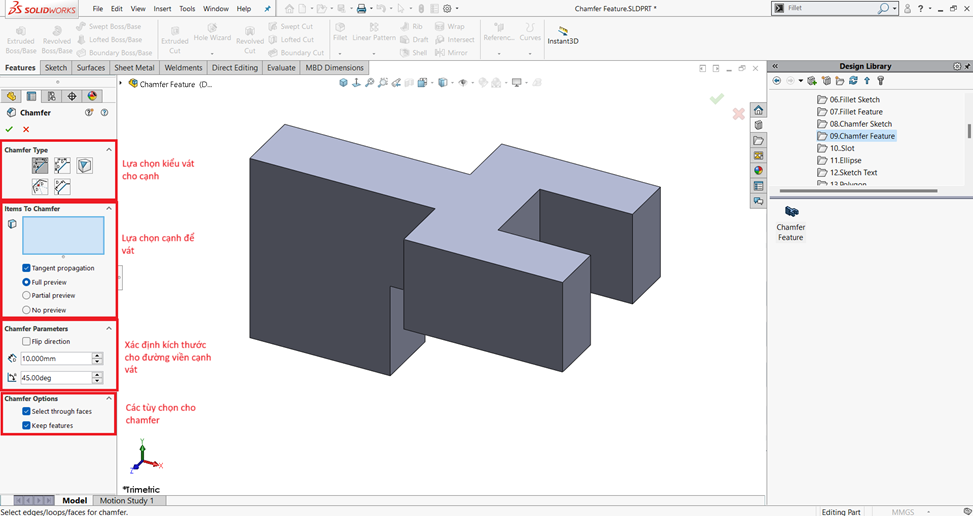Accept chamfer with green checkmark in PropertyManager
This screenshot has width=973, height=516.
(9, 129)
